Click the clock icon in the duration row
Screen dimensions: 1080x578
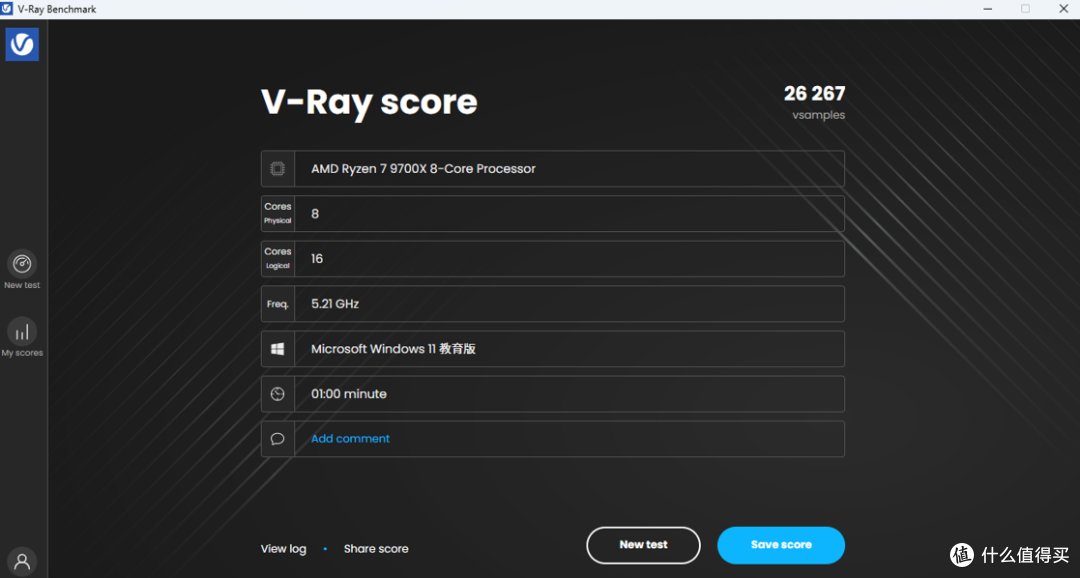278,394
